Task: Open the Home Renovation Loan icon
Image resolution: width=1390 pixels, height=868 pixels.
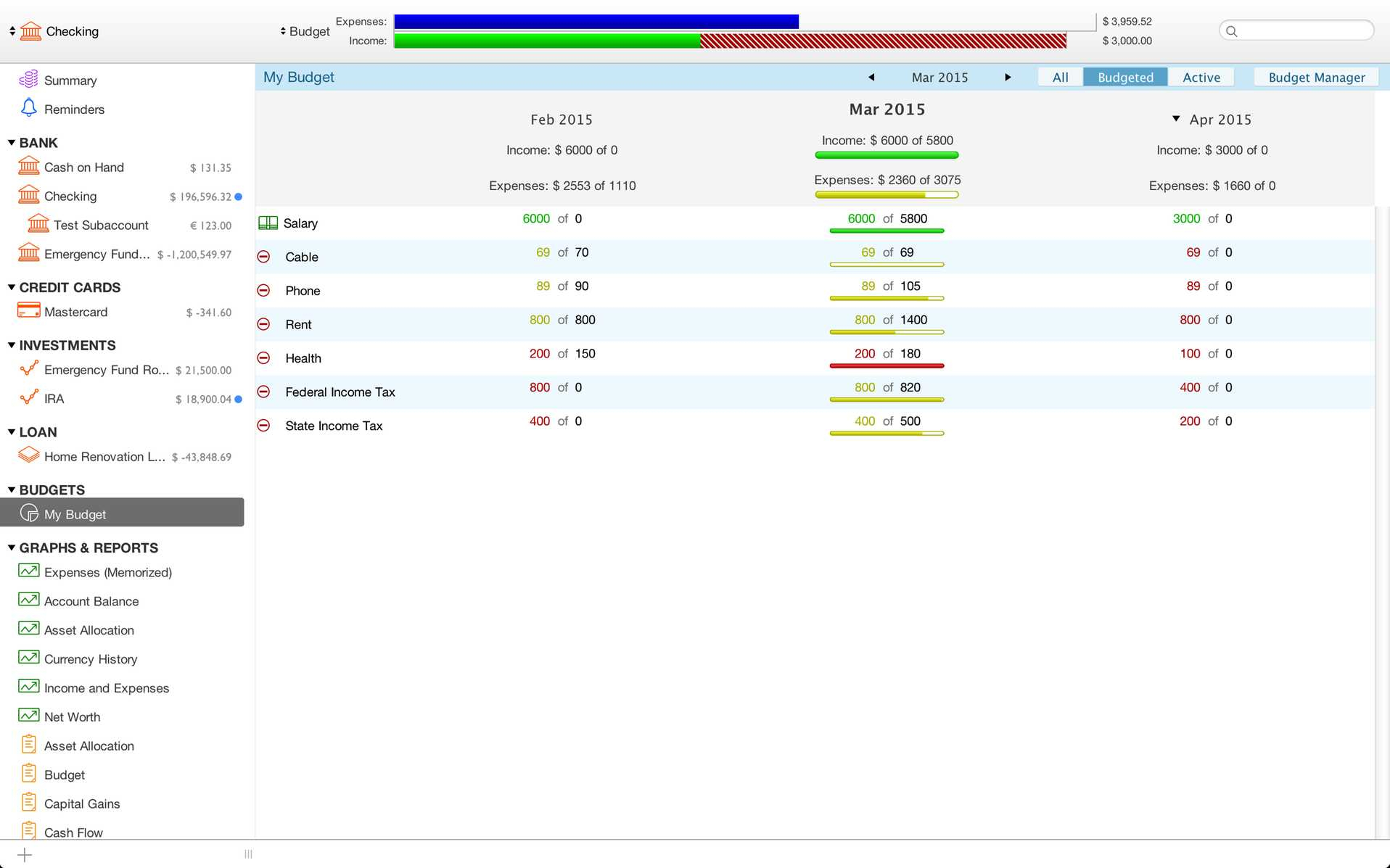Action: [x=28, y=455]
